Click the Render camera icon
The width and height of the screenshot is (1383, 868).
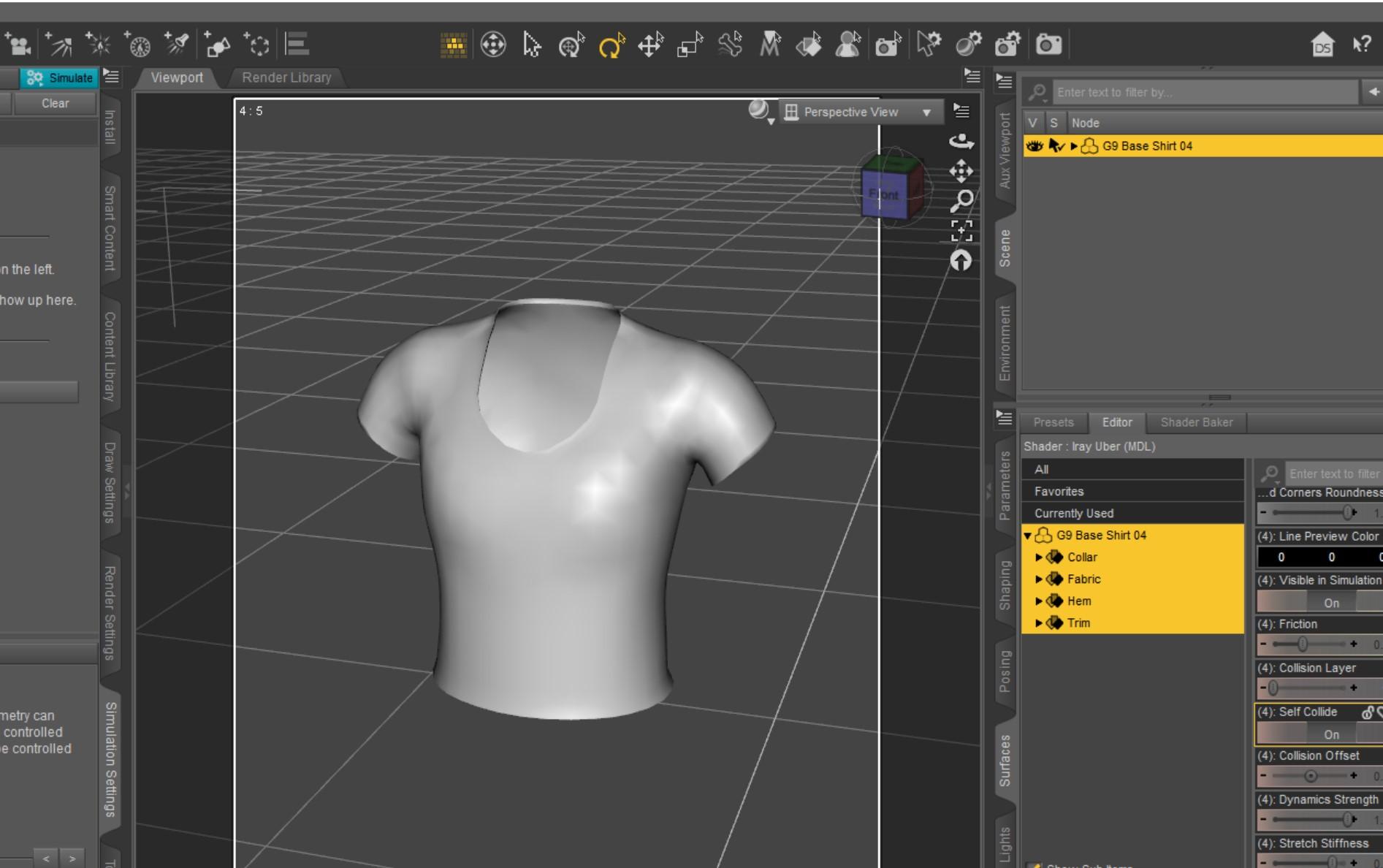pyautogui.click(x=1048, y=45)
